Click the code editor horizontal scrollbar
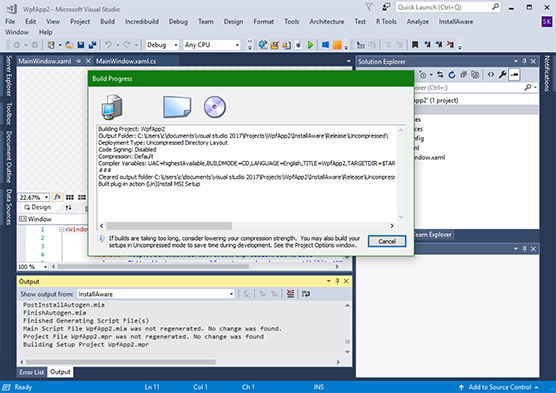This screenshot has height=393, width=556. point(153,266)
